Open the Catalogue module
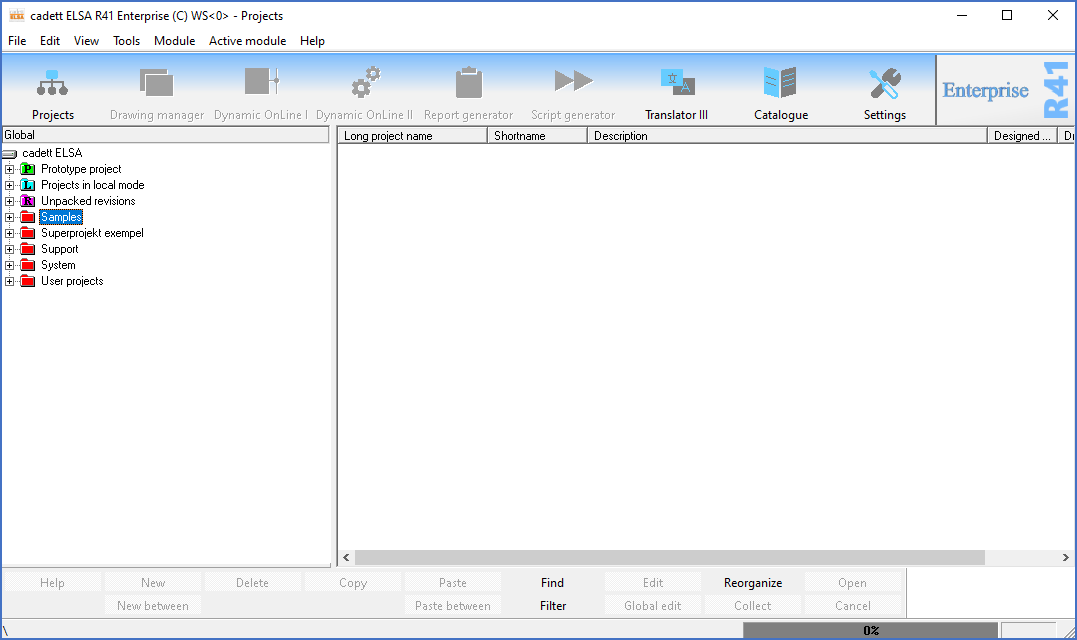1077x640 pixels. [x=780, y=82]
